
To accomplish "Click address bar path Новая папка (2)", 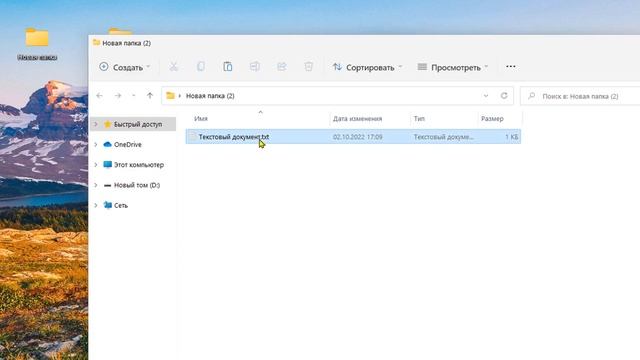I will [210, 96].
